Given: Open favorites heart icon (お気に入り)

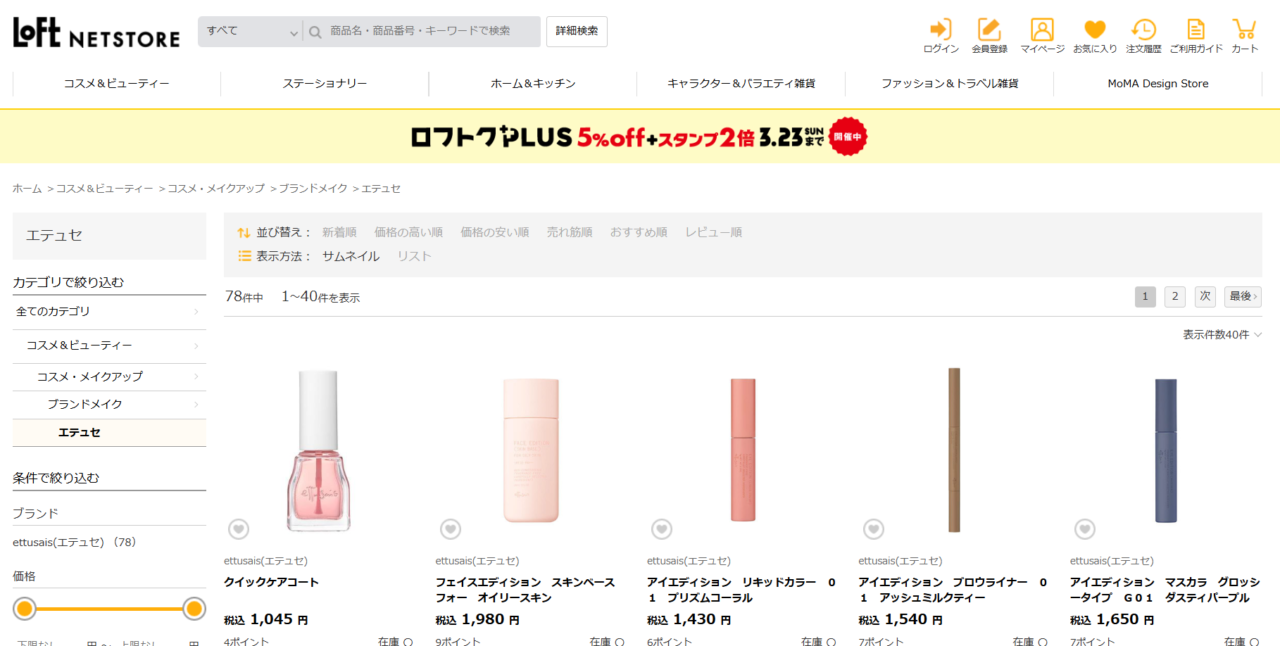Looking at the screenshot, I should coord(1095,35).
